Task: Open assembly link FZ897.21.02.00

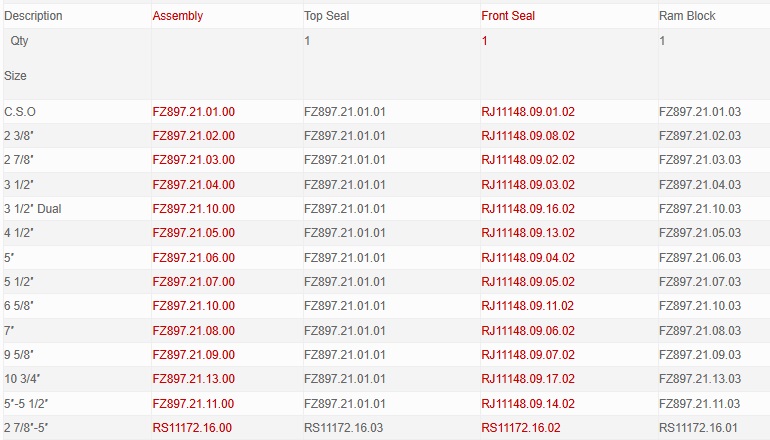Action: coord(193,135)
